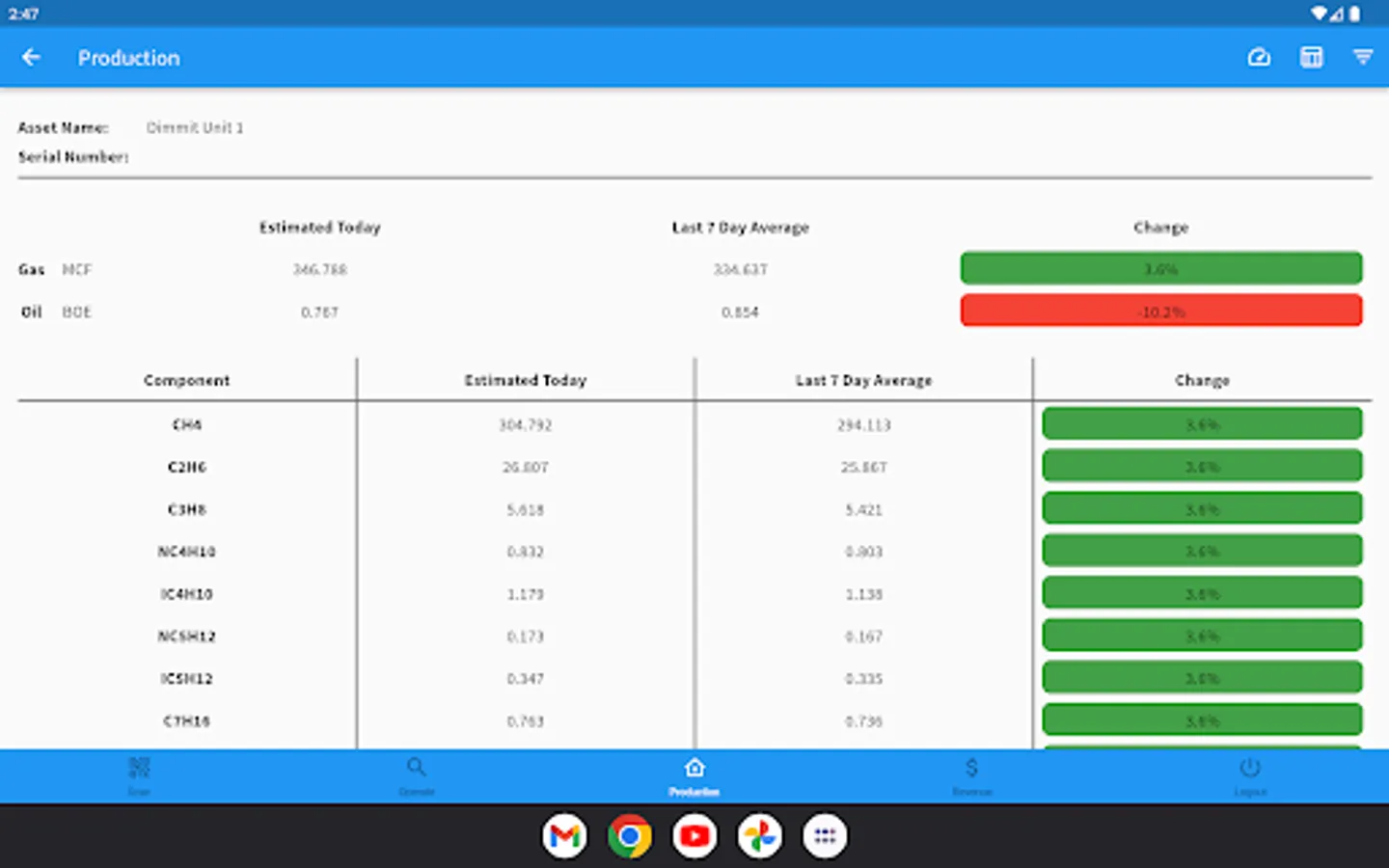The height and width of the screenshot is (868, 1389).
Task: Click C2H6 estimated today value 26.807
Action: [x=526, y=467]
